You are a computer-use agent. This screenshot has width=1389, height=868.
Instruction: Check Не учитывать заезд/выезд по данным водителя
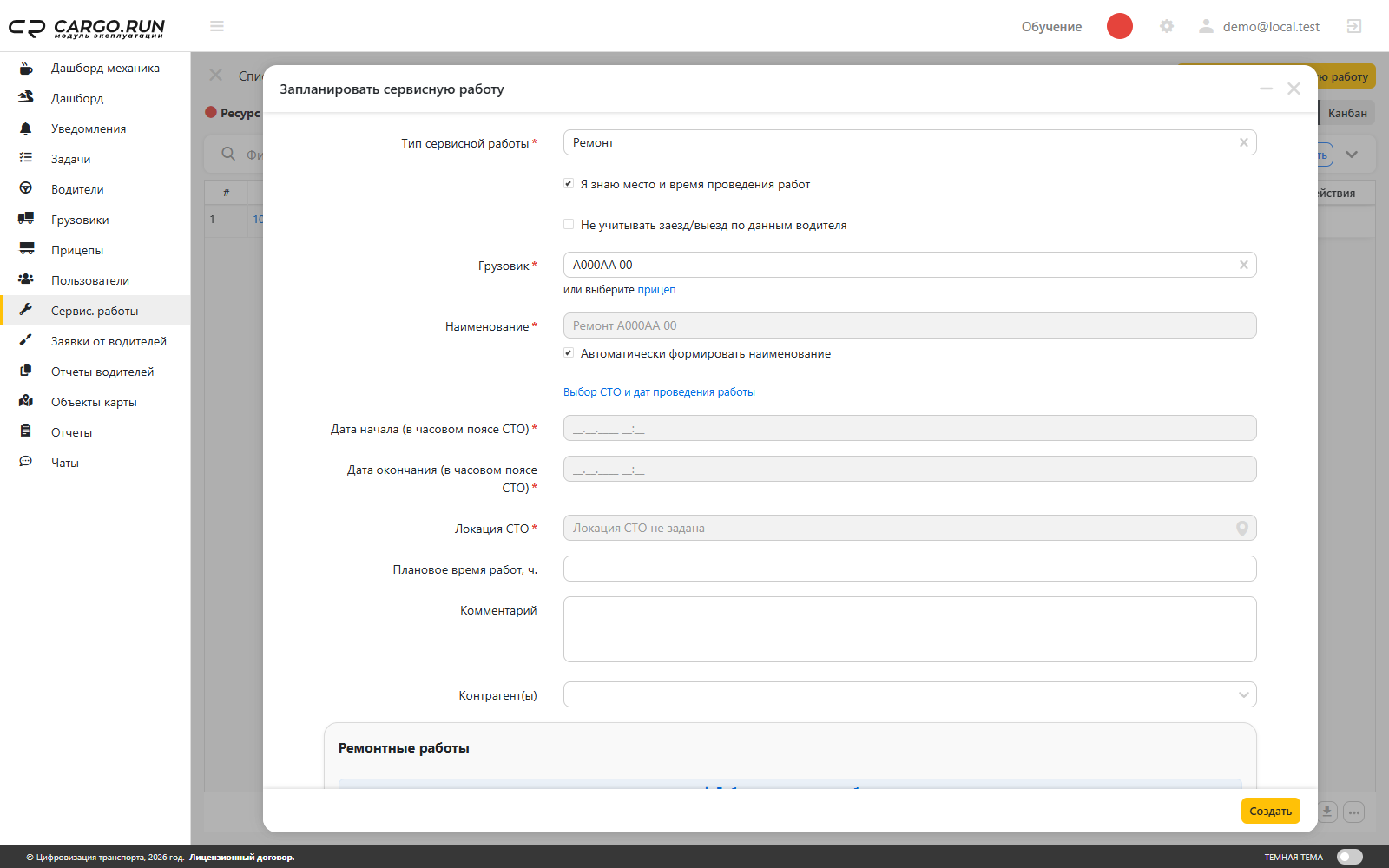(x=569, y=225)
